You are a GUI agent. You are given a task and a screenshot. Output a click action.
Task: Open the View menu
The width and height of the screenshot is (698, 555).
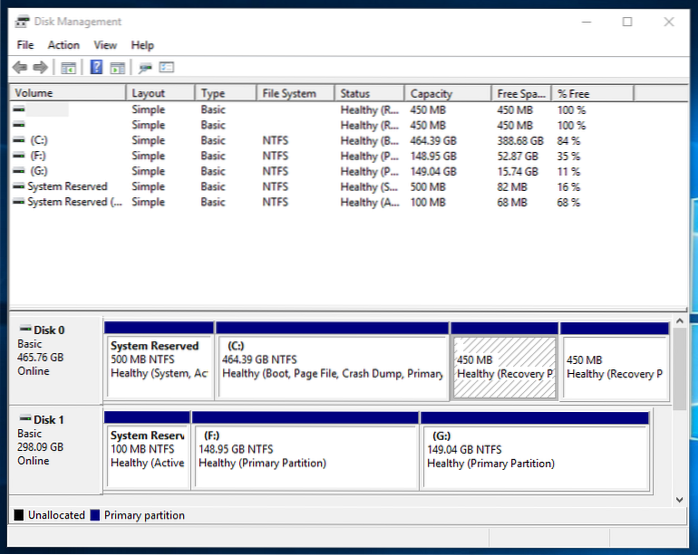105,45
